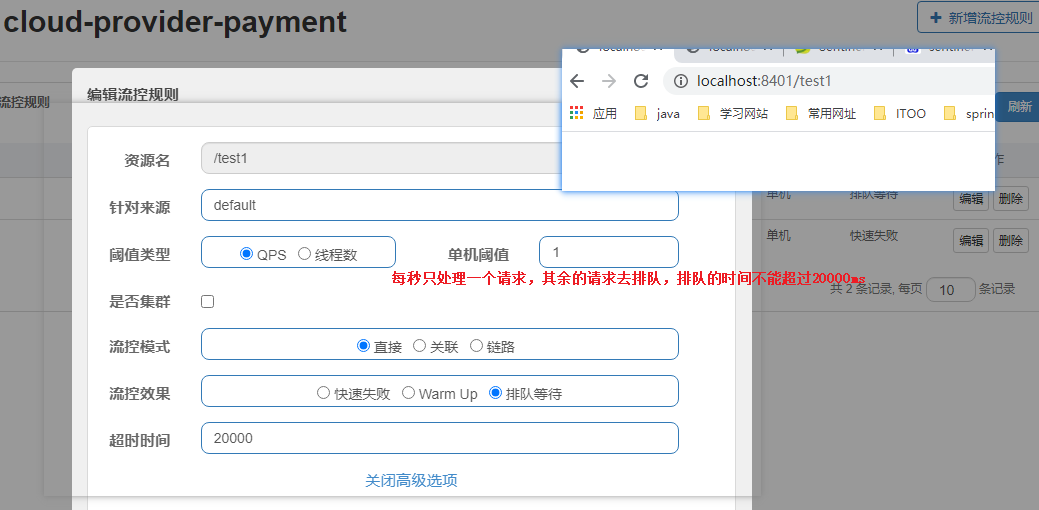Screen dimensions: 1039x510
Task: Click the 编辑流控规则 dialog title
Action: [133, 95]
